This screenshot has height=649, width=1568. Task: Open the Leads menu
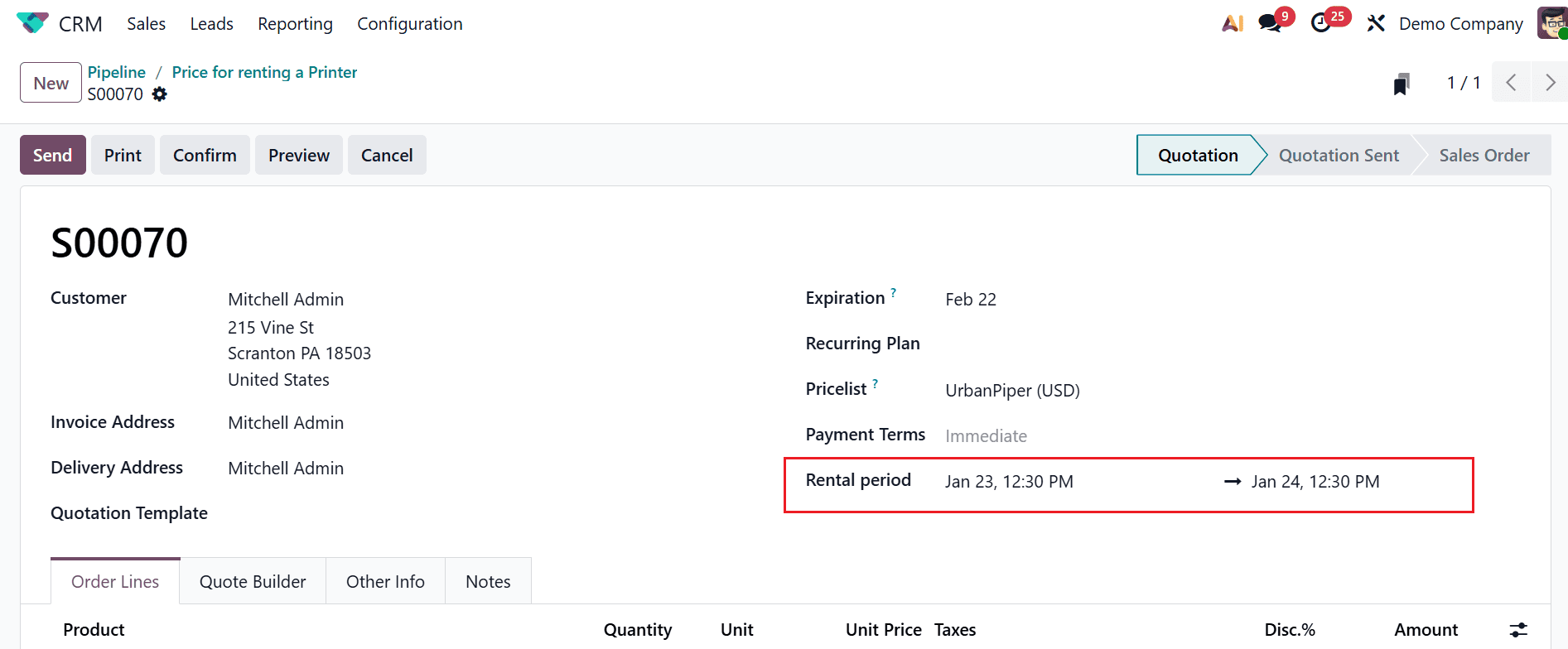212,24
